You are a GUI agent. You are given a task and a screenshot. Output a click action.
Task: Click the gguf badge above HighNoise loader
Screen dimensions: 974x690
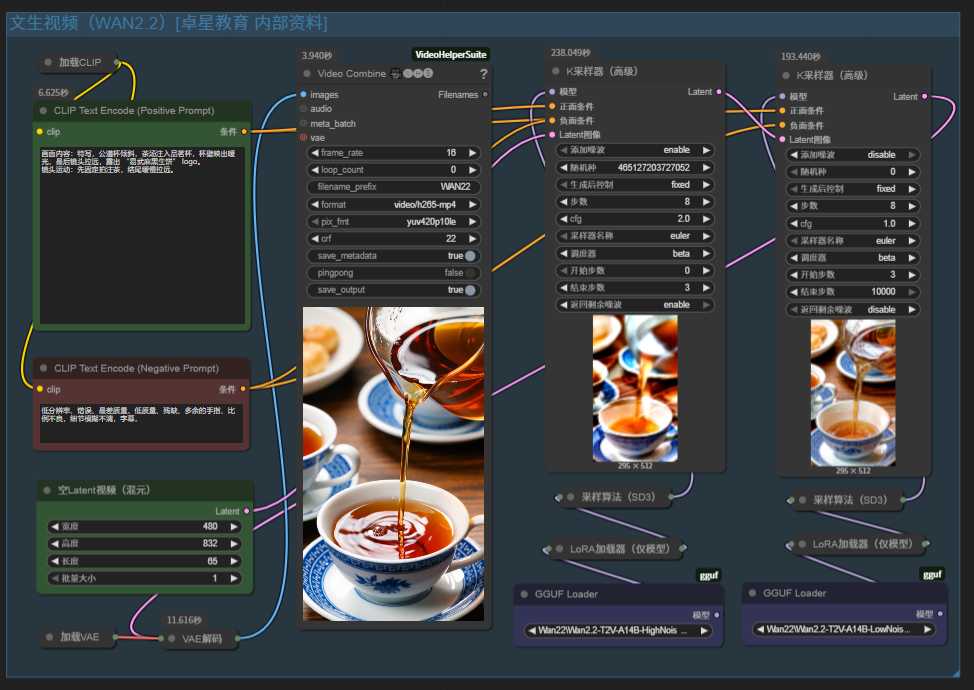707,574
